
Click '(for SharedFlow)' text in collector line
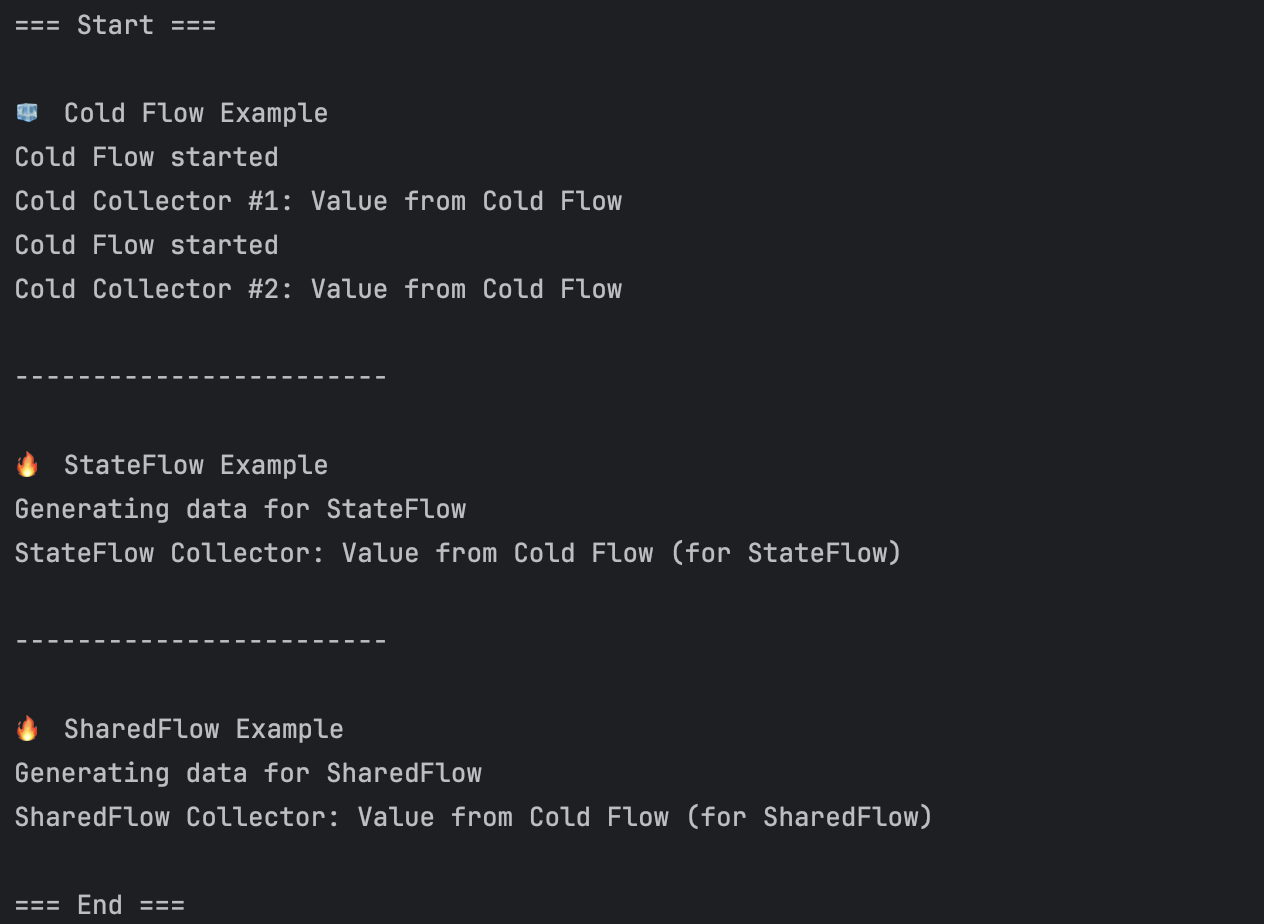(x=809, y=817)
